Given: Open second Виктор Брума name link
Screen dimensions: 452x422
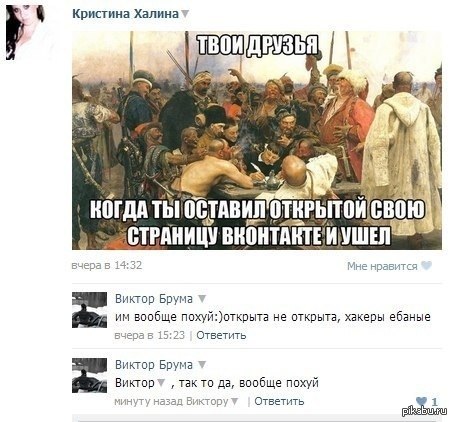Looking at the screenshot, I should tap(154, 365).
